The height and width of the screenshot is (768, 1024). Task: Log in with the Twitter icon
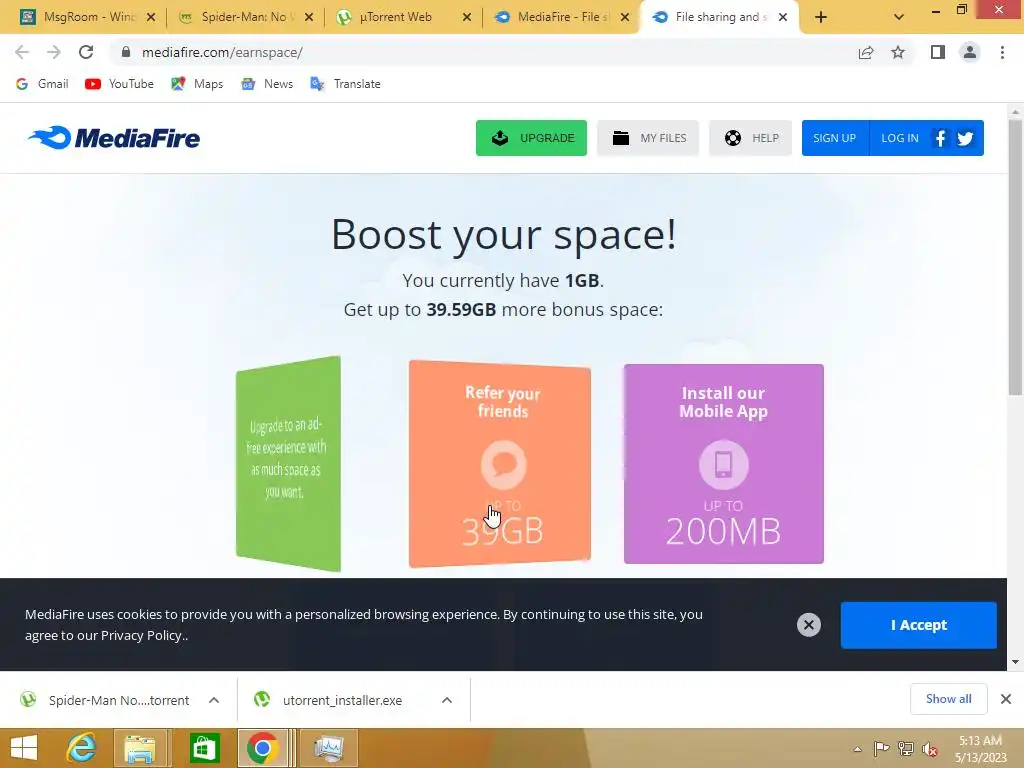pyautogui.click(x=965, y=138)
